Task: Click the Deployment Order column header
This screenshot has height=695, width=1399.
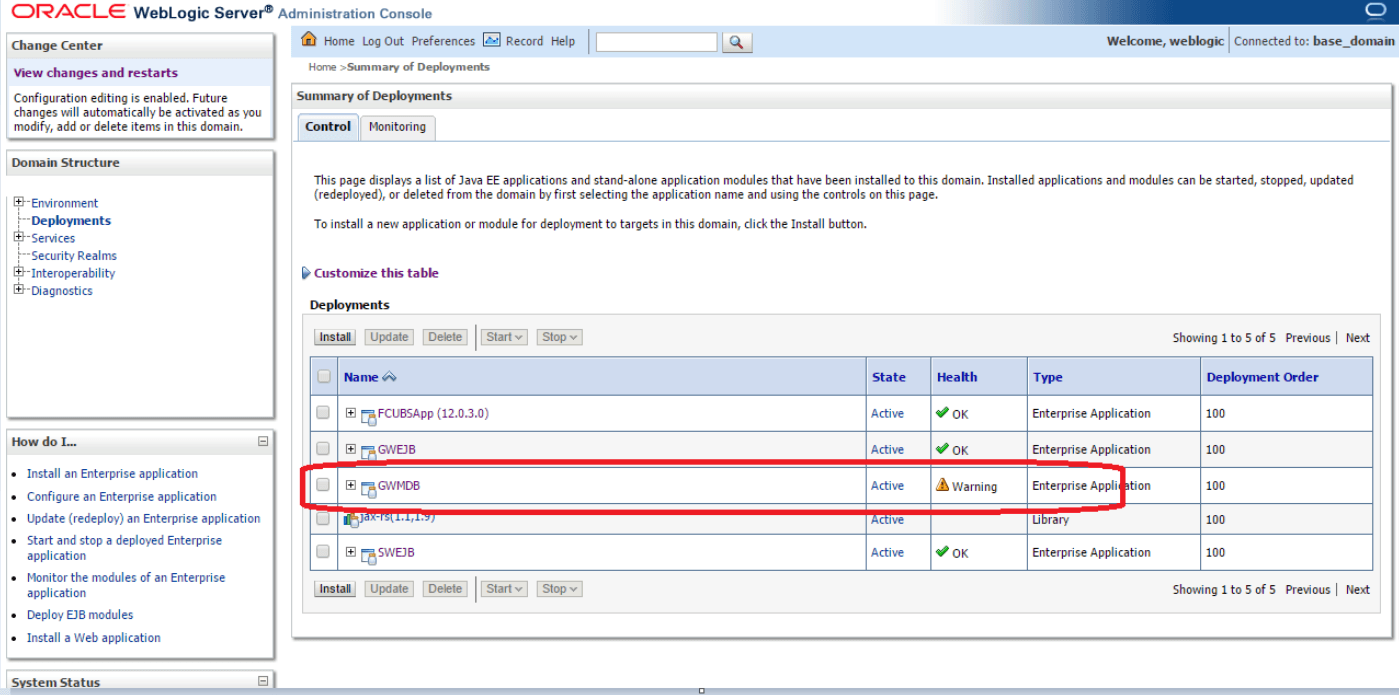Action: [x=1262, y=377]
